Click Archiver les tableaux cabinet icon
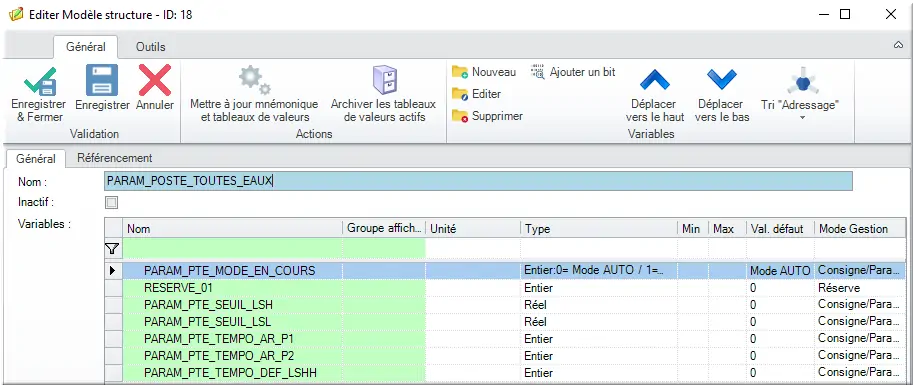Image resolution: width=913 pixels, height=385 pixels. (x=384, y=80)
